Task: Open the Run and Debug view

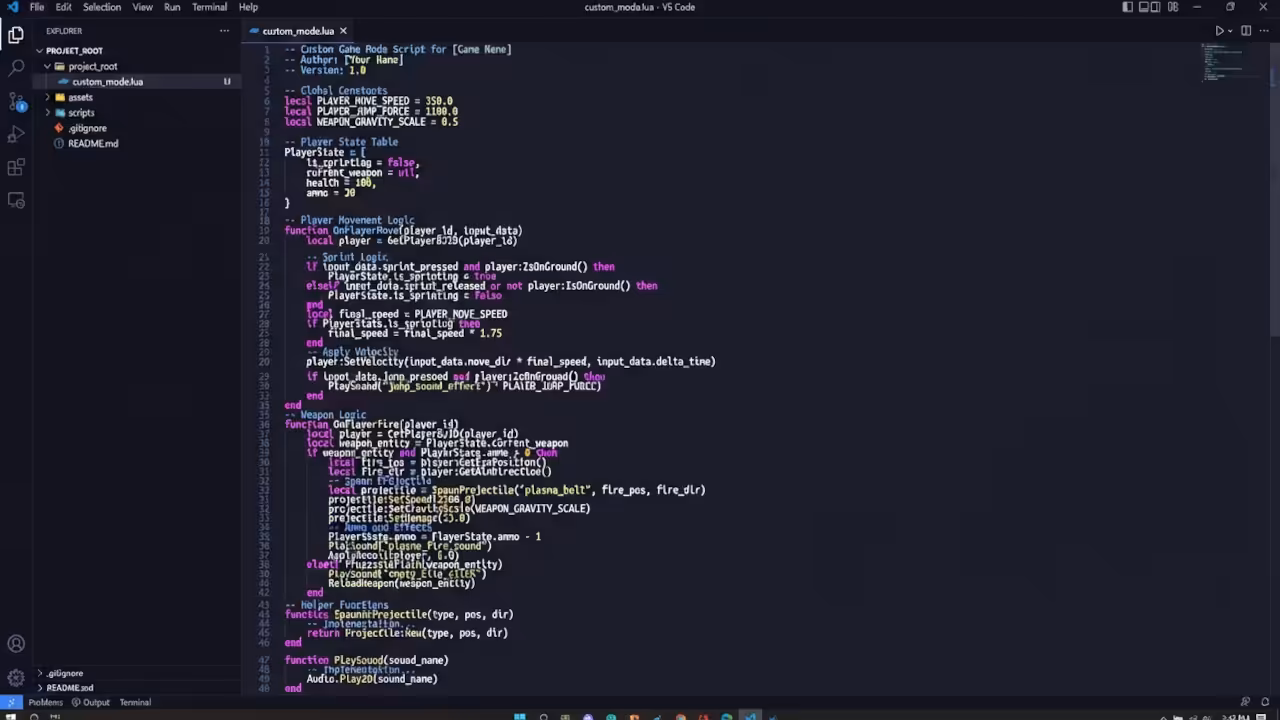Action: click(16, 134)
